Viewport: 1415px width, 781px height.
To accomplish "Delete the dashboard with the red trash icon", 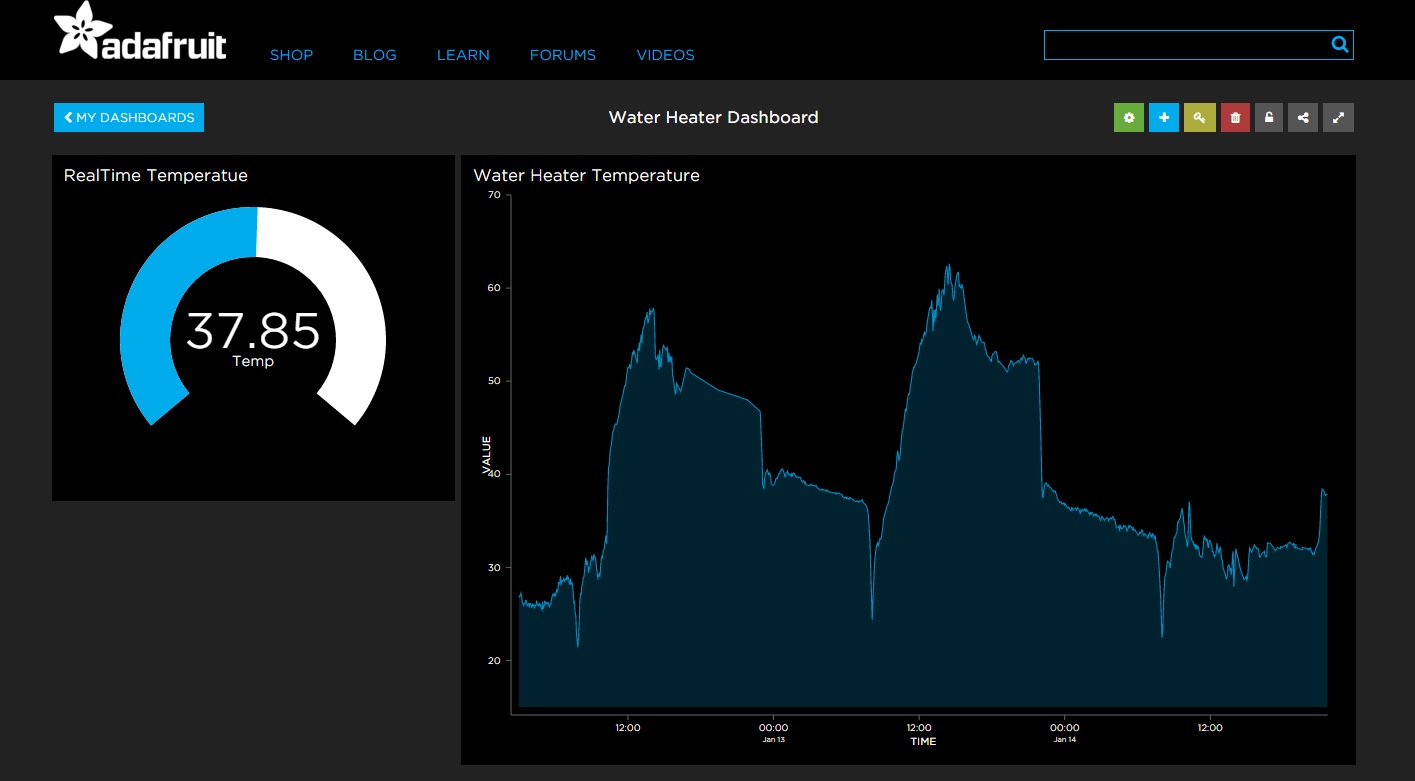I will coord(1235,118).
